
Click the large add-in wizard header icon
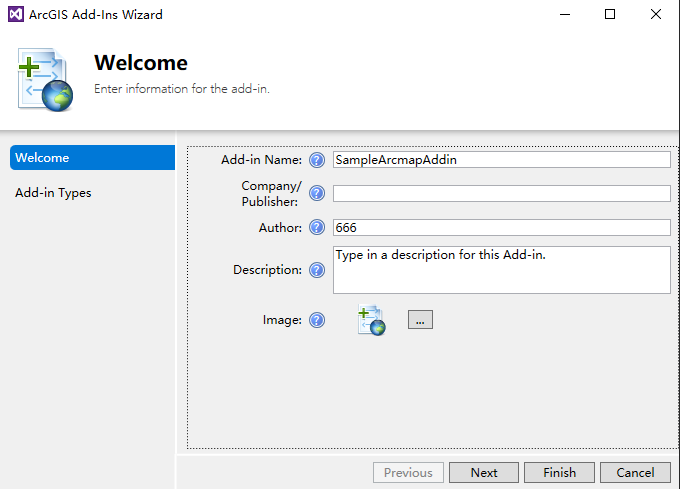[45, 79]
